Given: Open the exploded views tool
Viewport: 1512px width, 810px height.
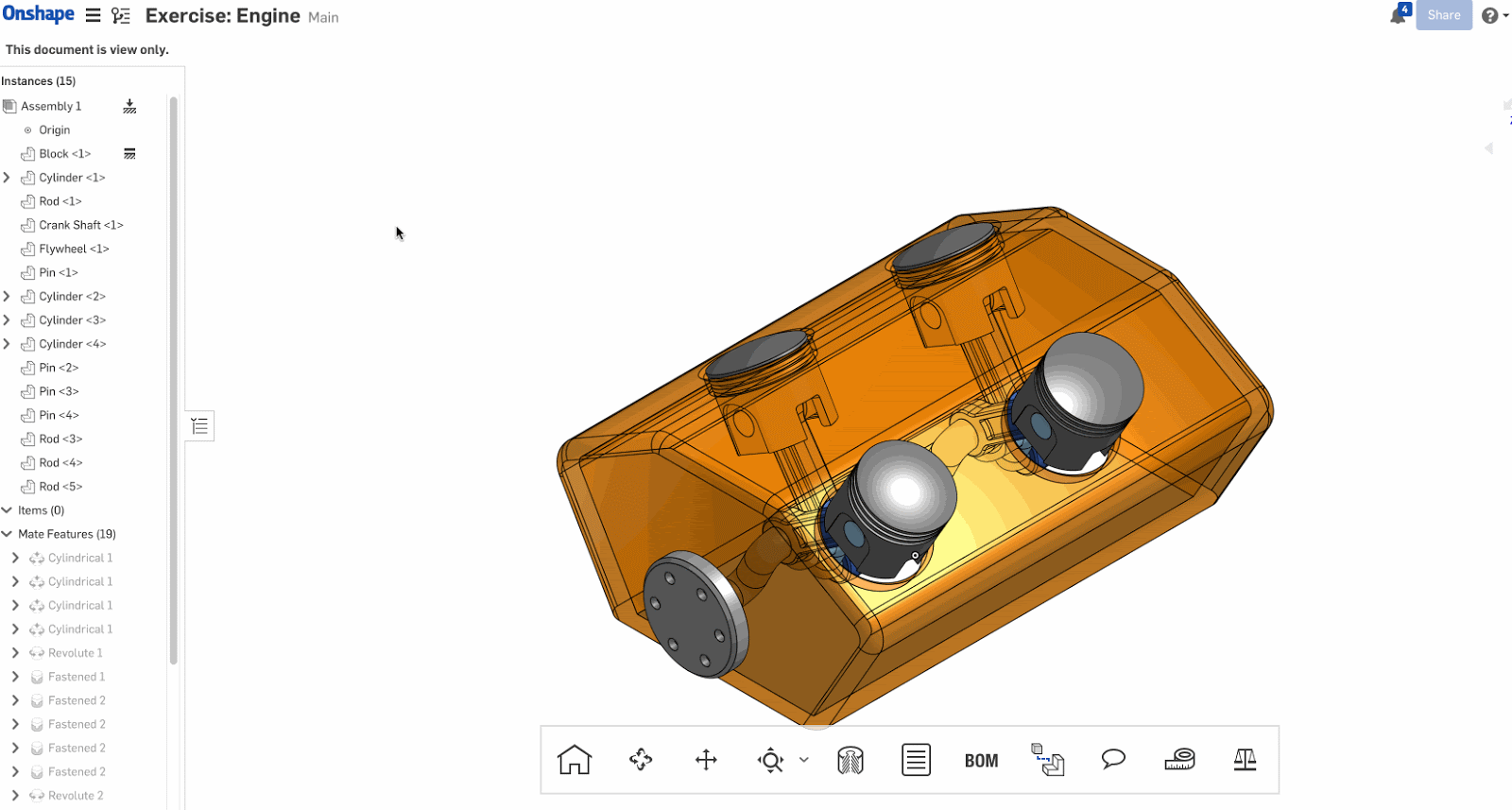Looking at the screenshot, I should point(1047,760).
